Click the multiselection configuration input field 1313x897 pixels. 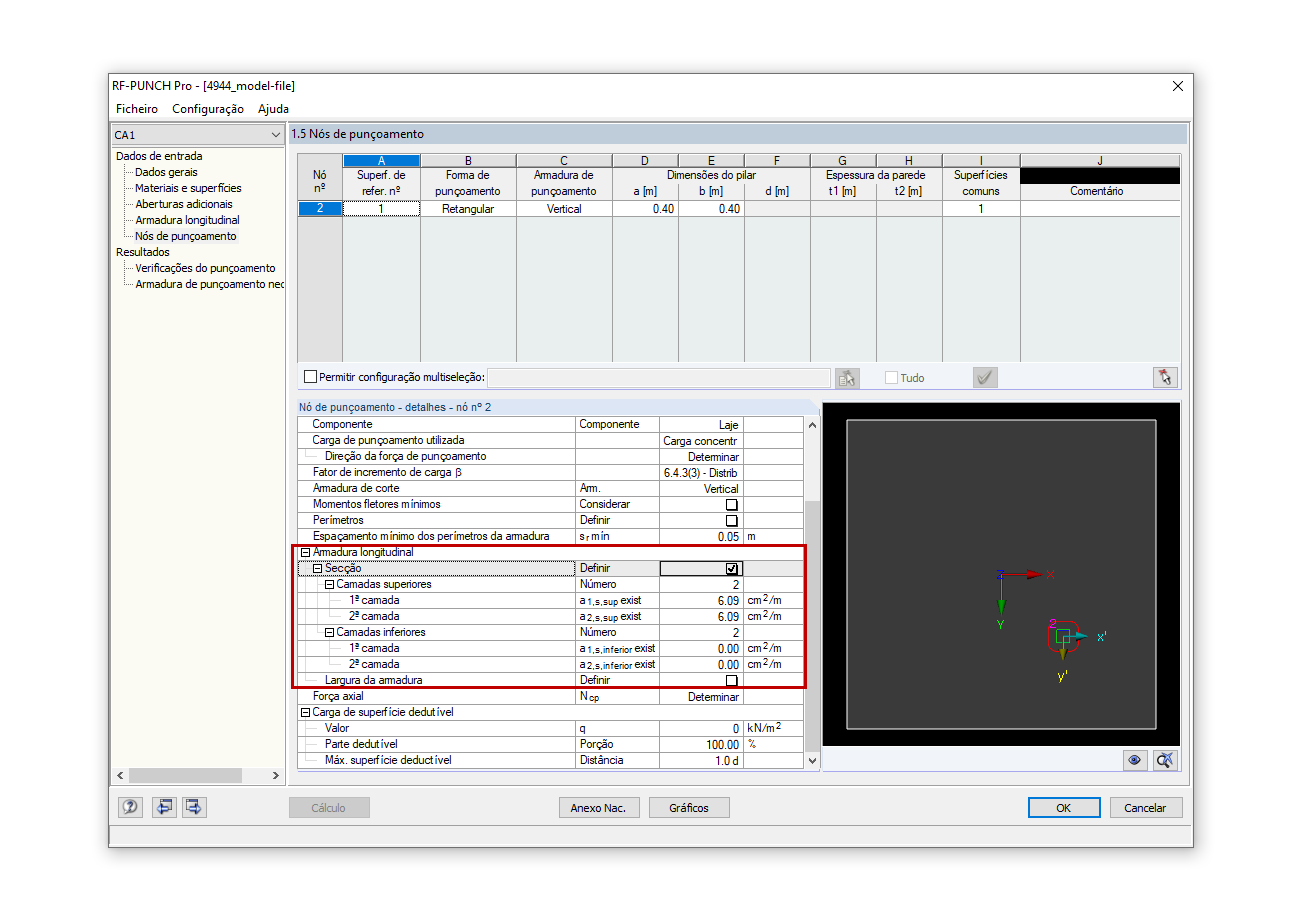[x=659, y=378]
